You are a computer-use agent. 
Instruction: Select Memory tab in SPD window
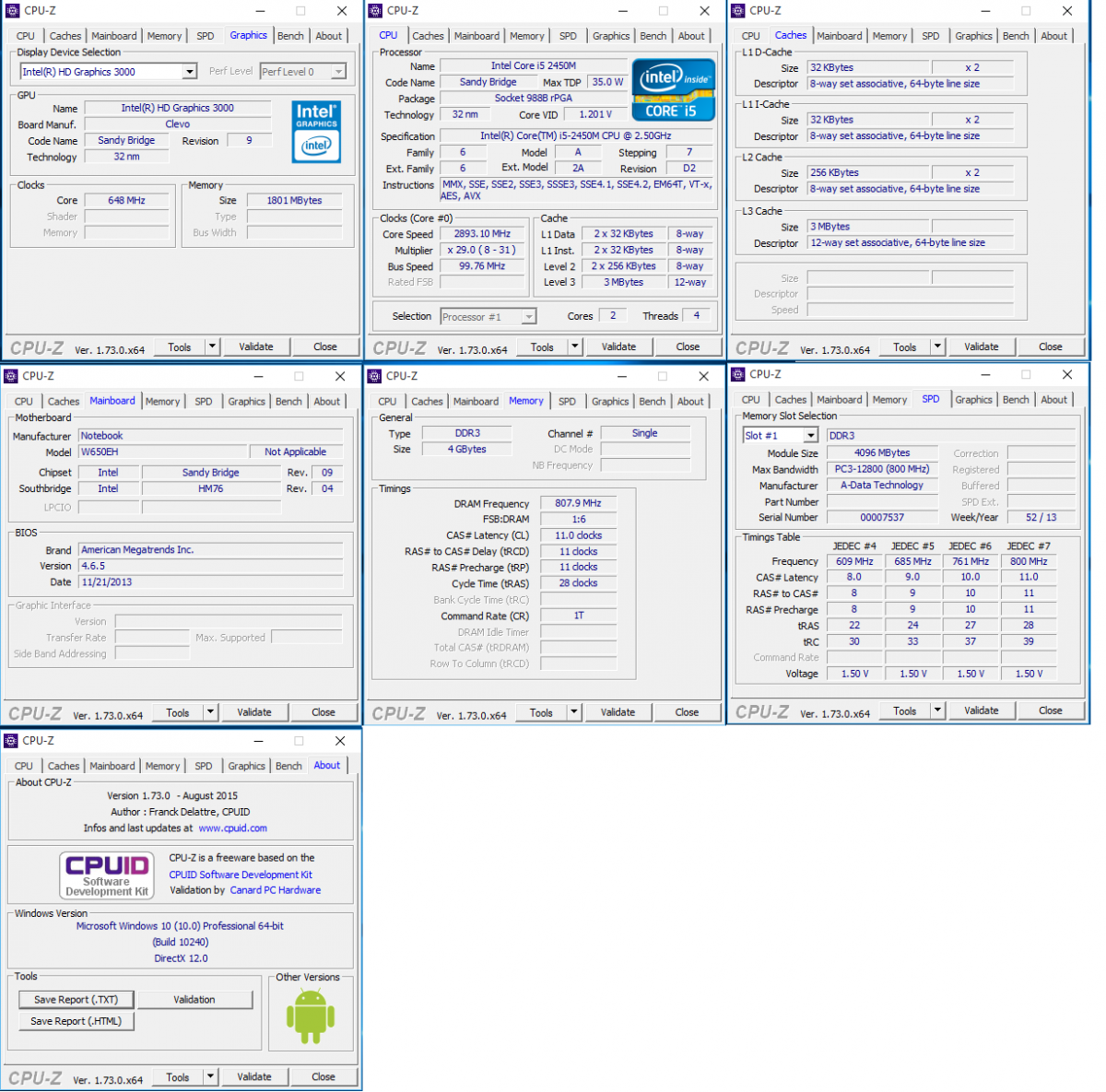pos(889,400)
